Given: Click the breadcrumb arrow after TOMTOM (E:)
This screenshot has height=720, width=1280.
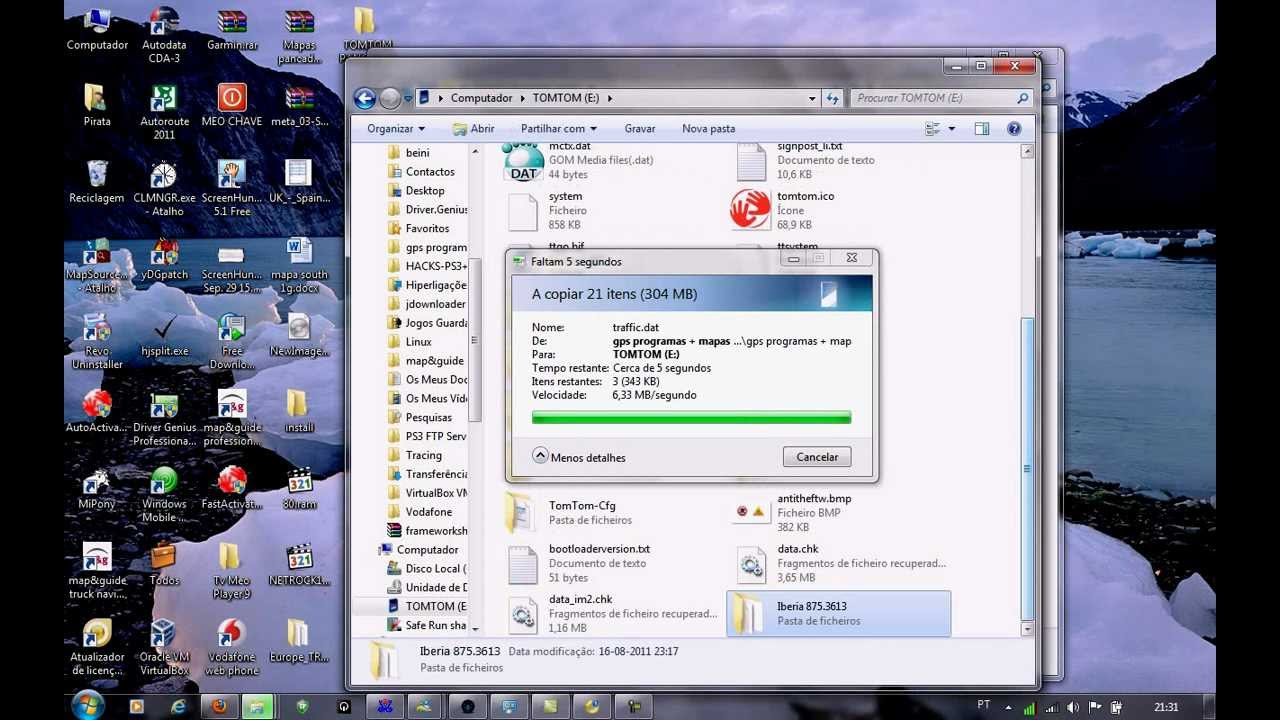Looking at the screenshot, I should coord(610,98).
